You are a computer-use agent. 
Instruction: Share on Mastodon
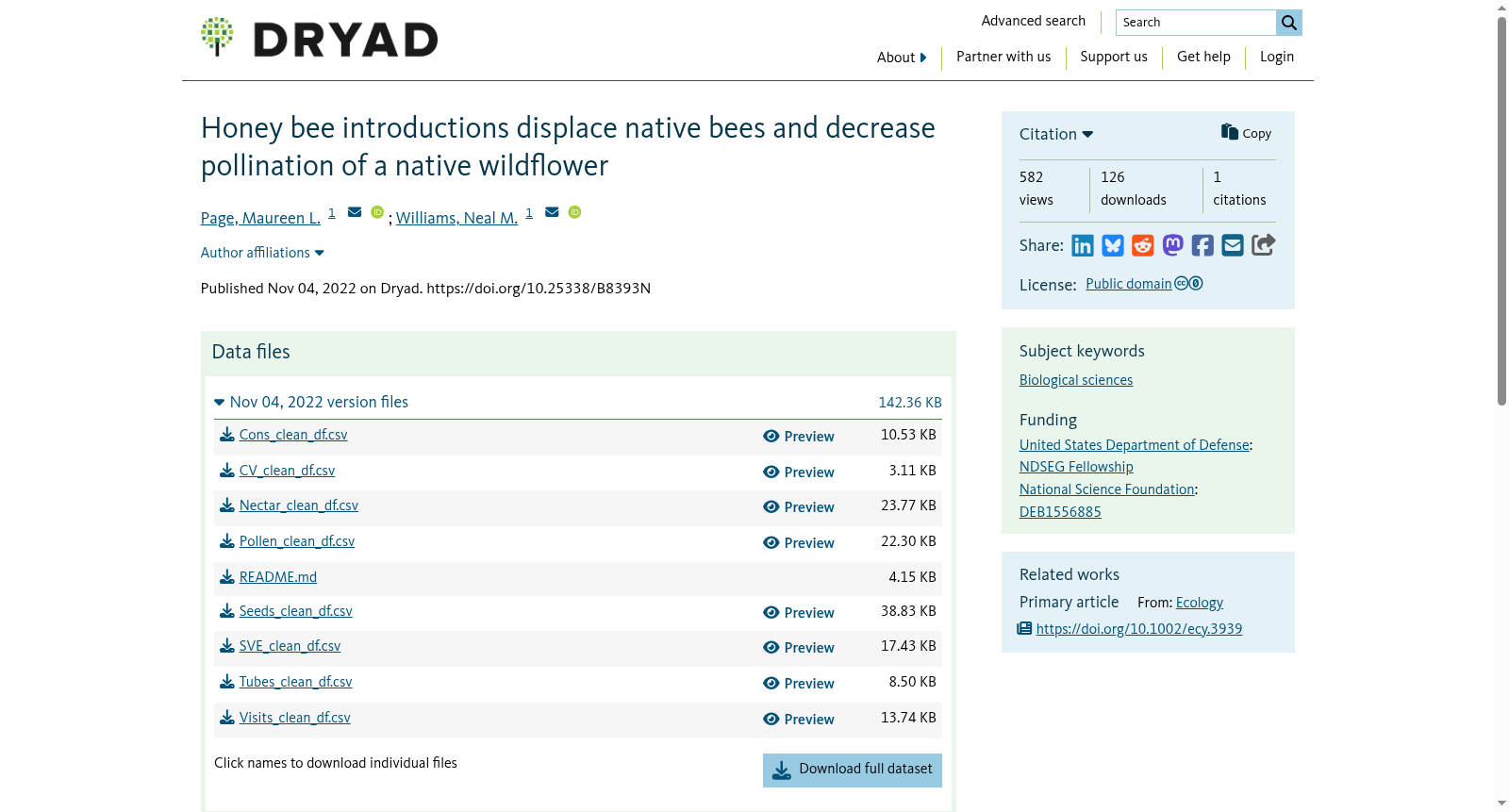pos(1172,246)
